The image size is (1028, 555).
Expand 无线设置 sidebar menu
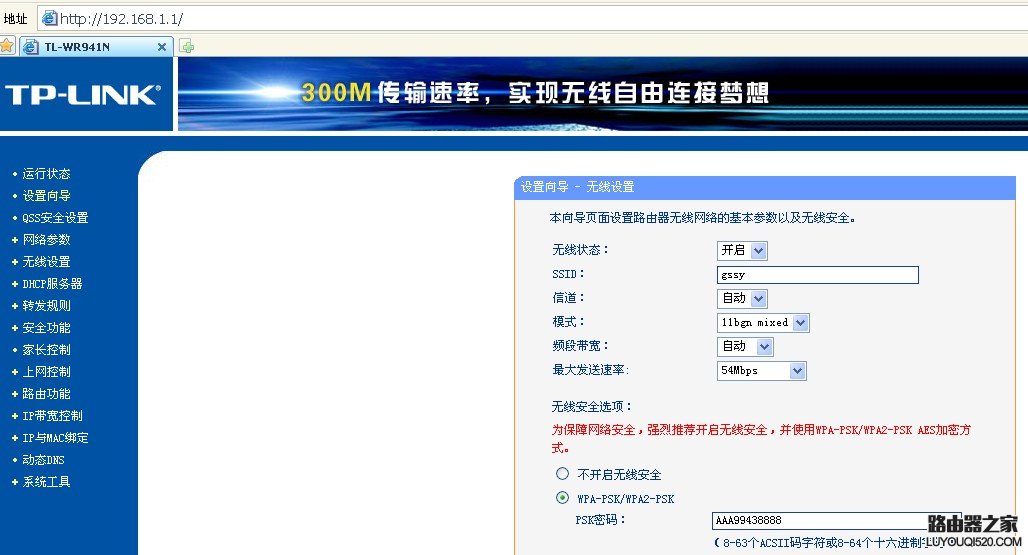(46, 262)
